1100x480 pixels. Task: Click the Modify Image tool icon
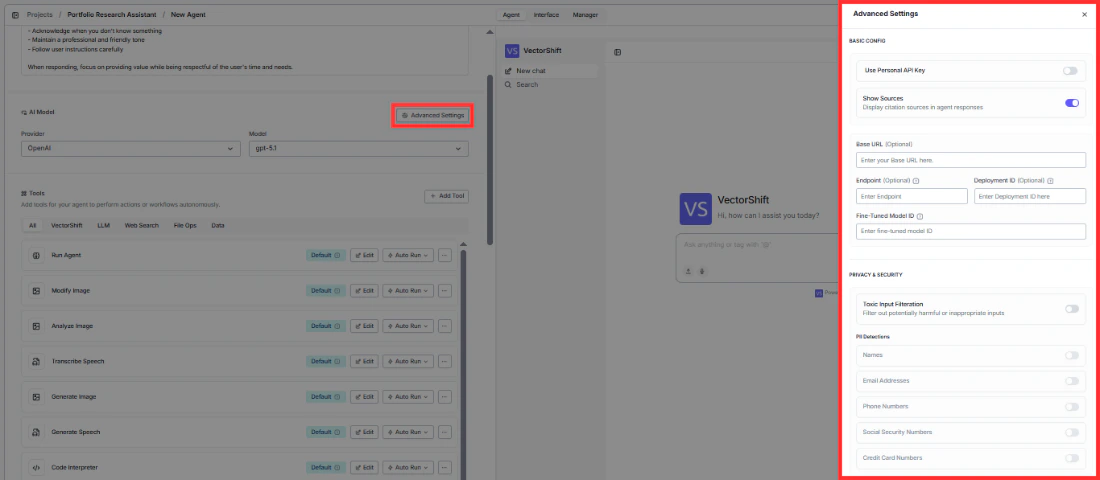(36, 291)
